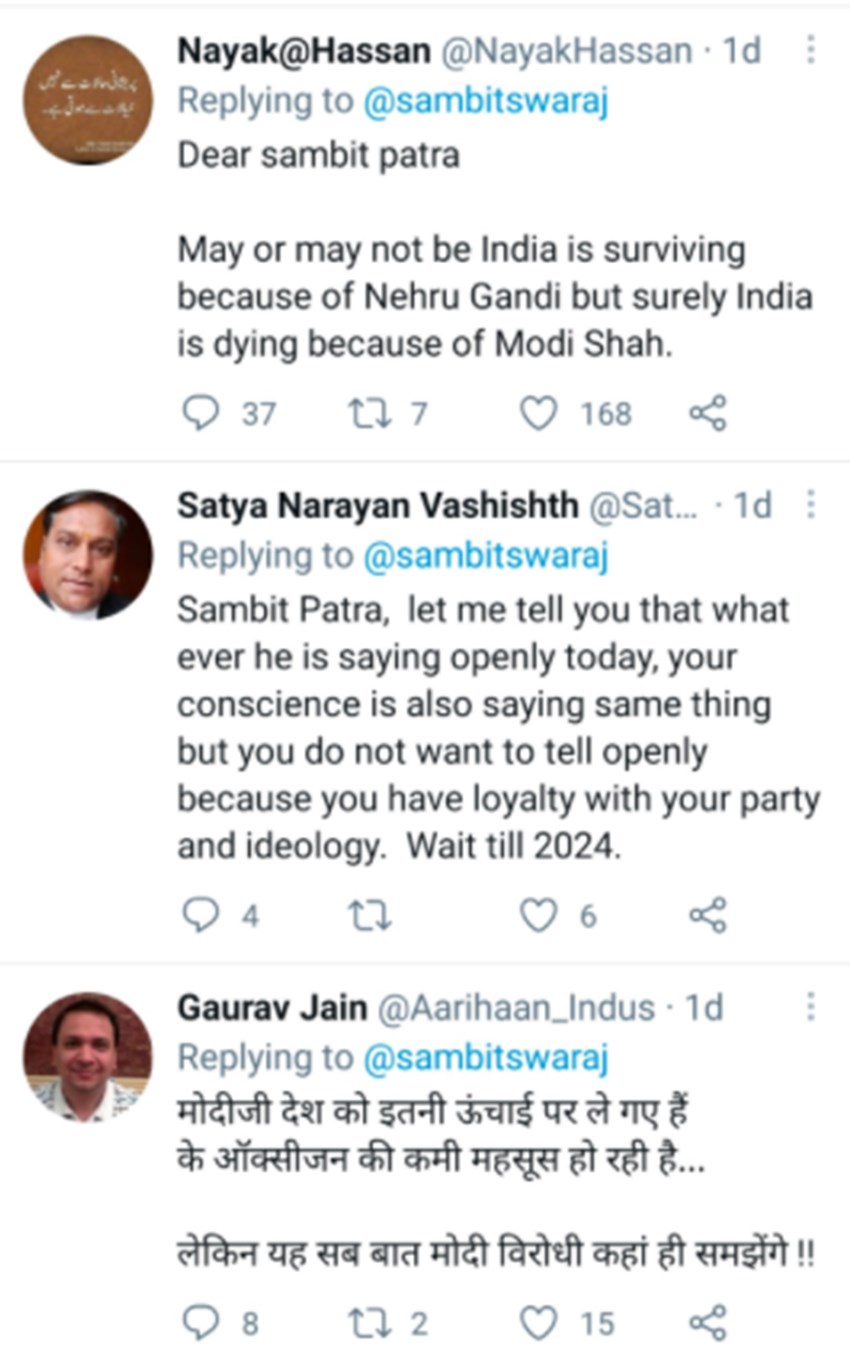Open Nayak@Hassan's profile avatar

(88, 100)
